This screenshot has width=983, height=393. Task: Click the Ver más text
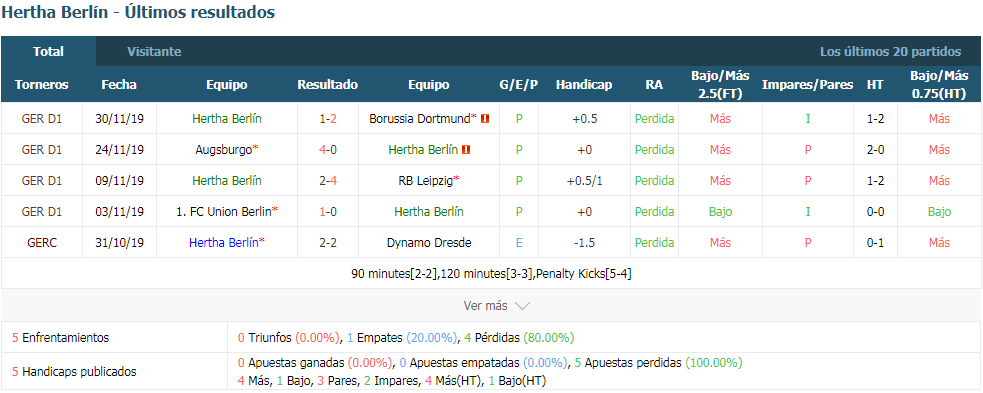[485, 306]
